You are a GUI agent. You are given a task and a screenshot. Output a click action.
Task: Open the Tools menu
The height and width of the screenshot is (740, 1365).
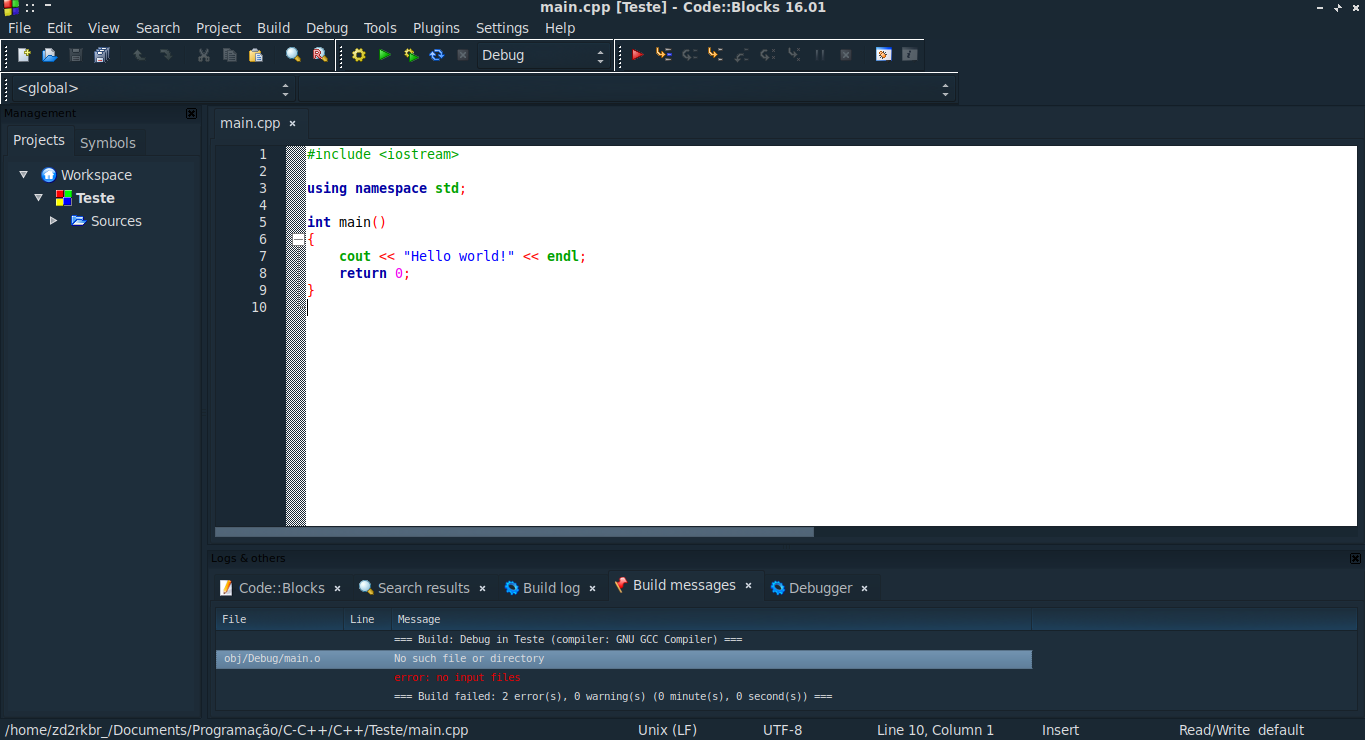click(380, 28)
